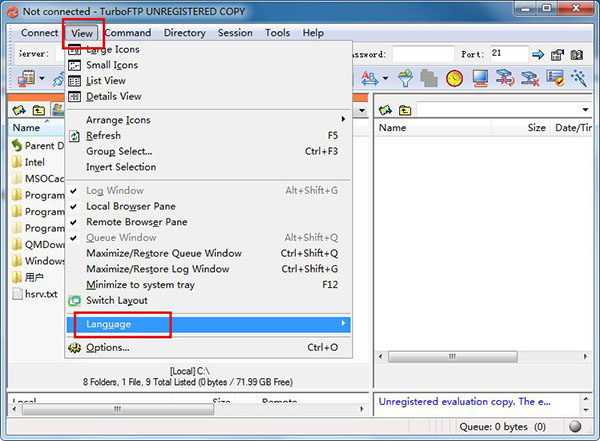Image resolution: width=600 pixels, height=441 pixels.
Task: Click the address book icon in server bar
Action: pos(577,55)
